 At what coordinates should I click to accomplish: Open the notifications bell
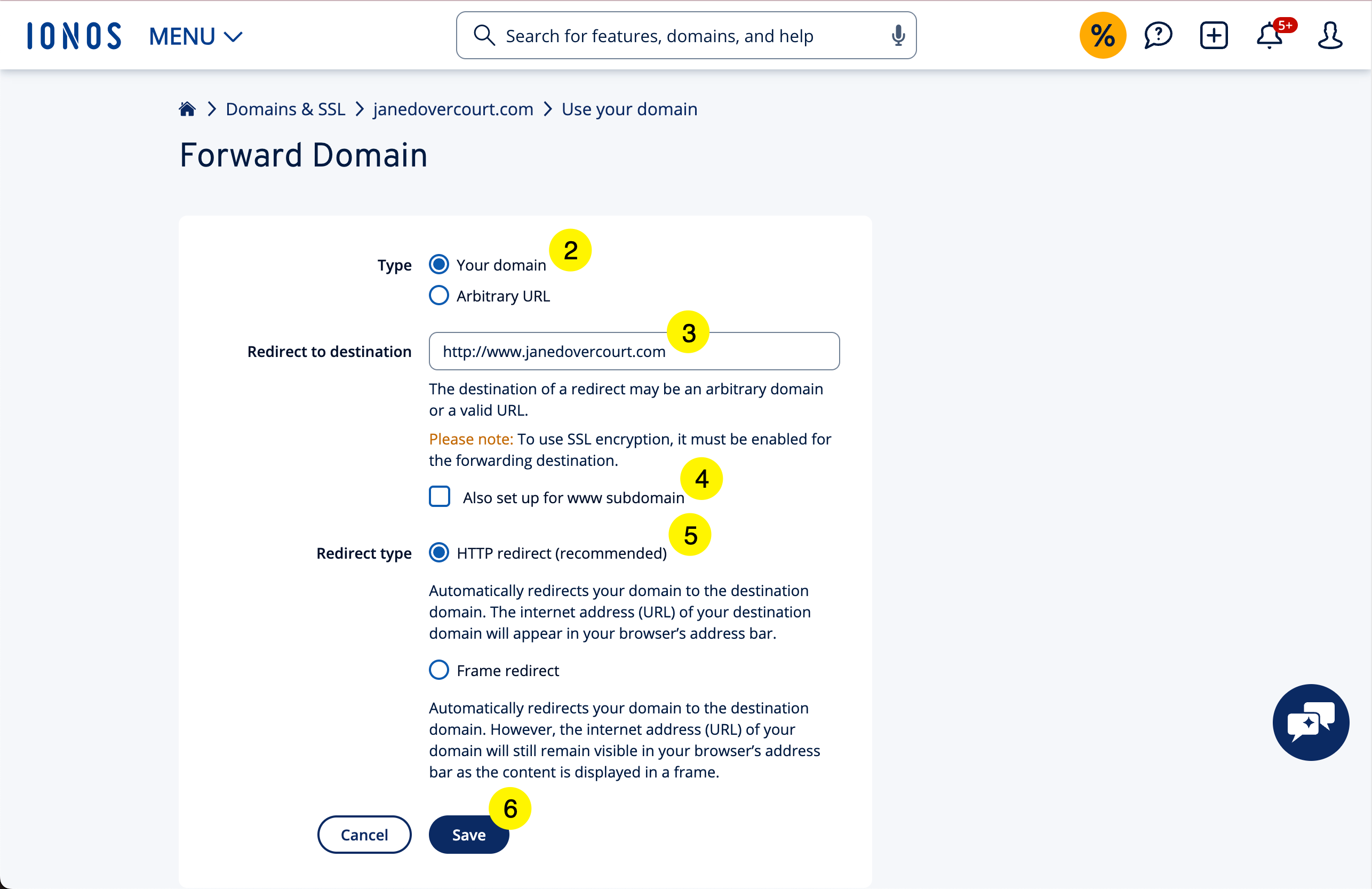(x=1271, y=35)
